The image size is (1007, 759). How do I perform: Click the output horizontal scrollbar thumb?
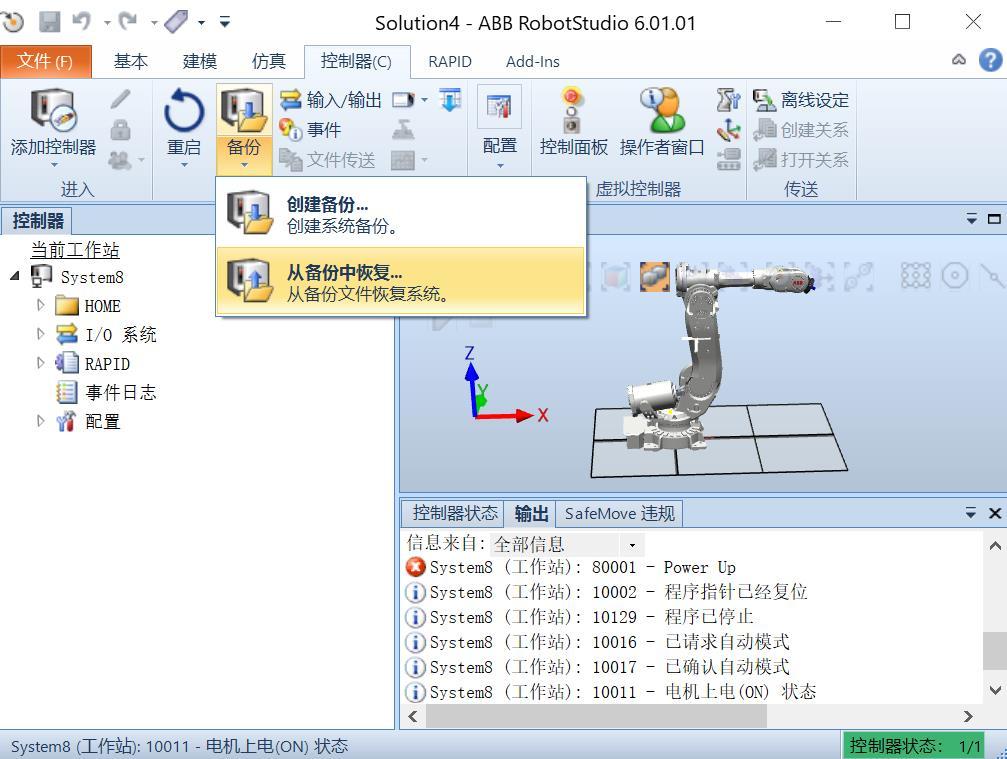(596, 716)
